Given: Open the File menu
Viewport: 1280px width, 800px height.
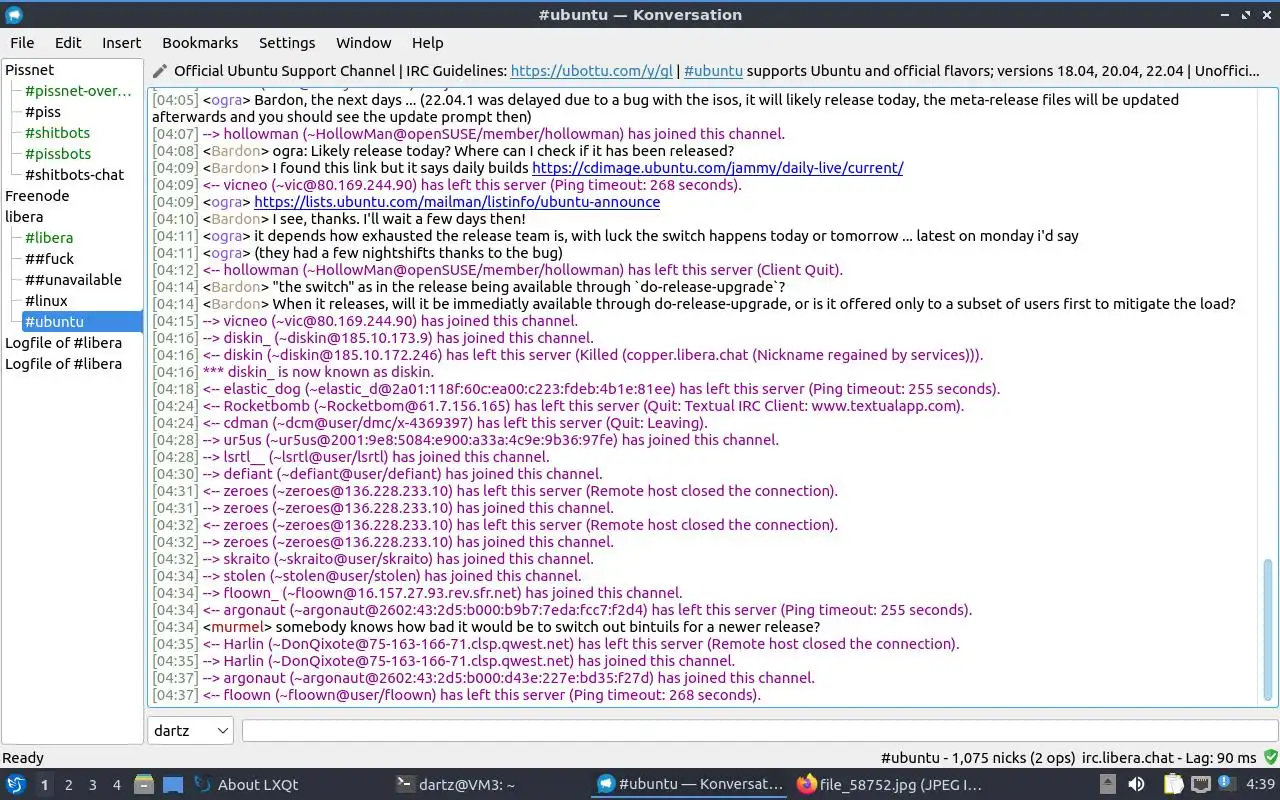Looking at the screenshot, I should (22, 43).
